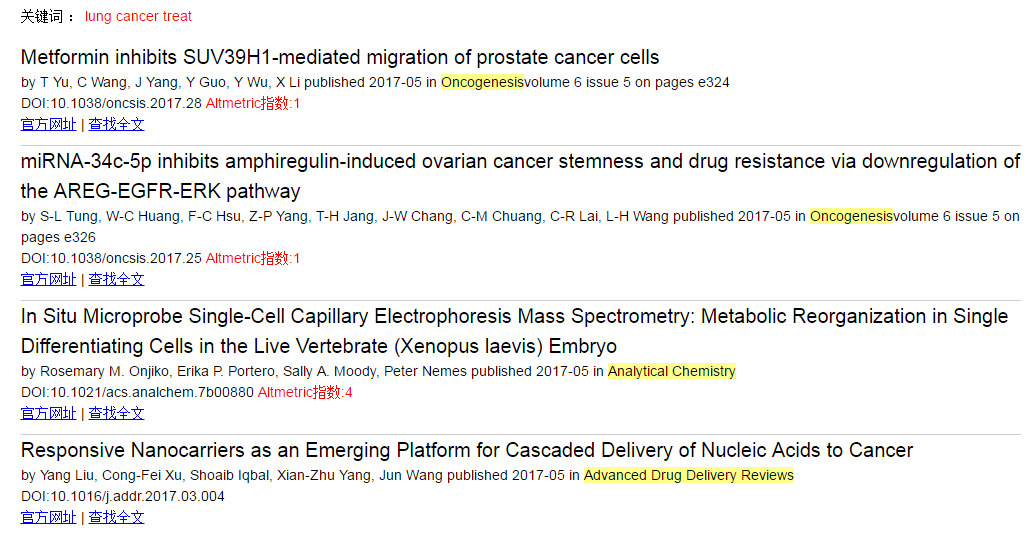
Task: Open 官方网址 for In Situ Microprobe article
Action: pyautogui.click(x=49, y=413)
